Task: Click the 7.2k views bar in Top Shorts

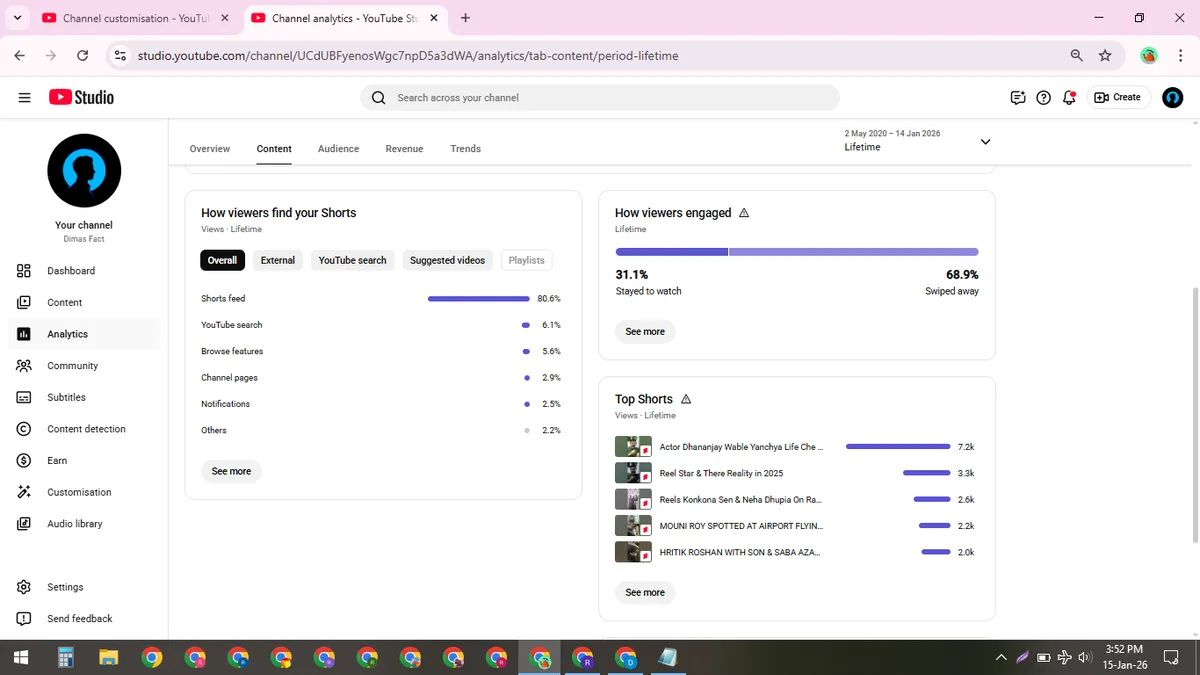Action: pos(898,447)
